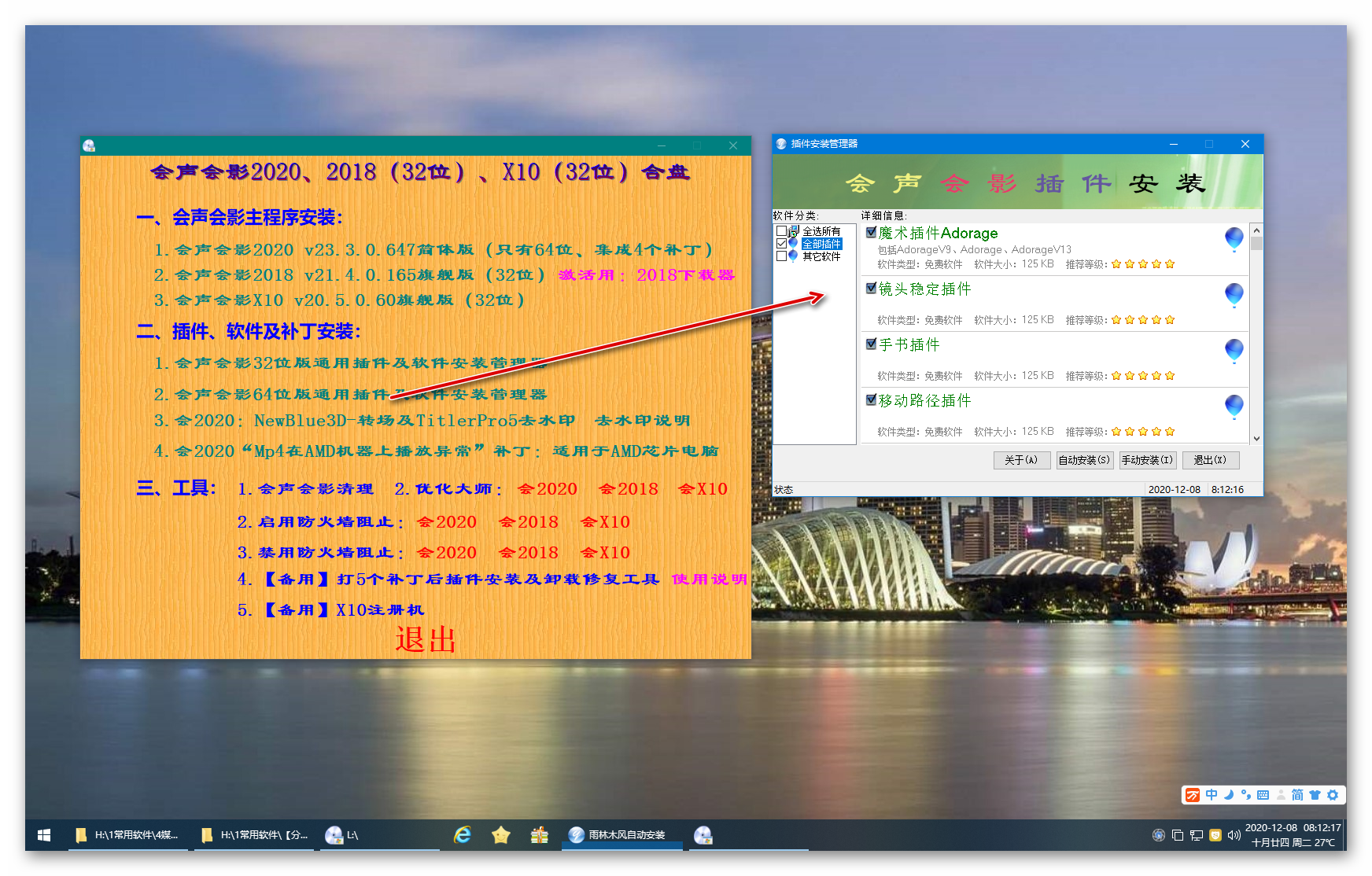Uncheck the 镜头稳定插件 checkbox

pyautogui.click(x=871, y=288)
